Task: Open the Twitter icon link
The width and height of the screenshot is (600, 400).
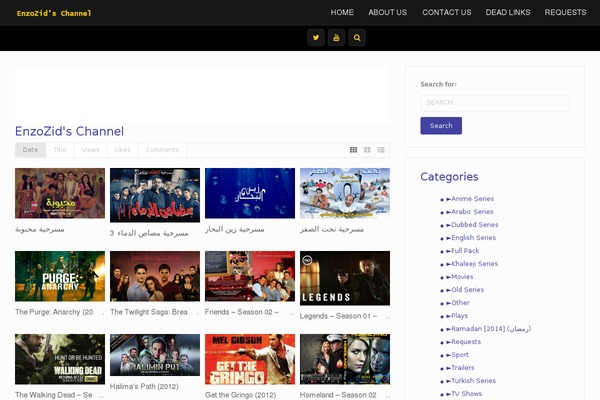Action: (x=316, y=38)
